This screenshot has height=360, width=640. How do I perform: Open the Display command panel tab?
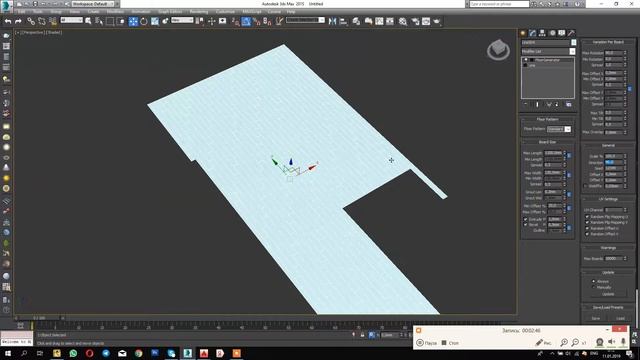(x=562, y=33)
